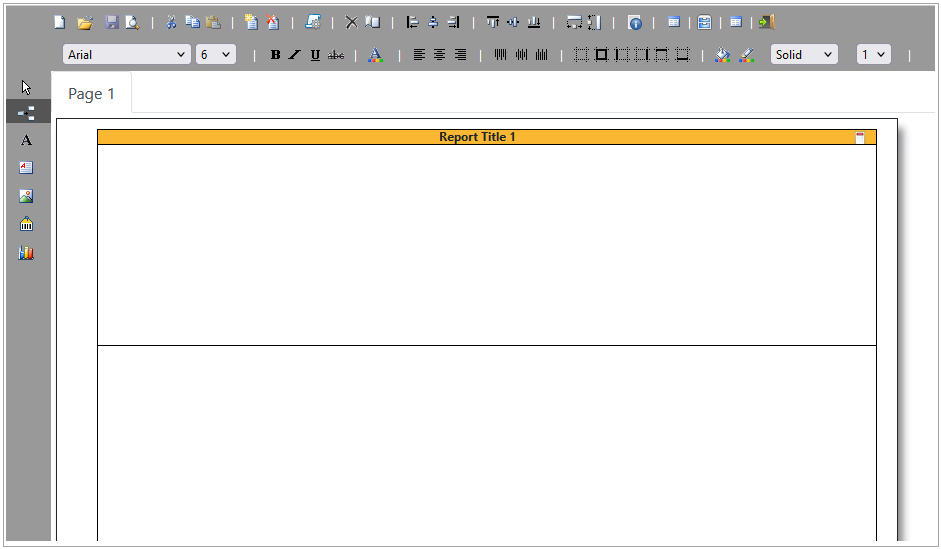Viewport: 941px width, 549px height.
Task: Toggle strikethrough abc formatting
Action: 336,55
